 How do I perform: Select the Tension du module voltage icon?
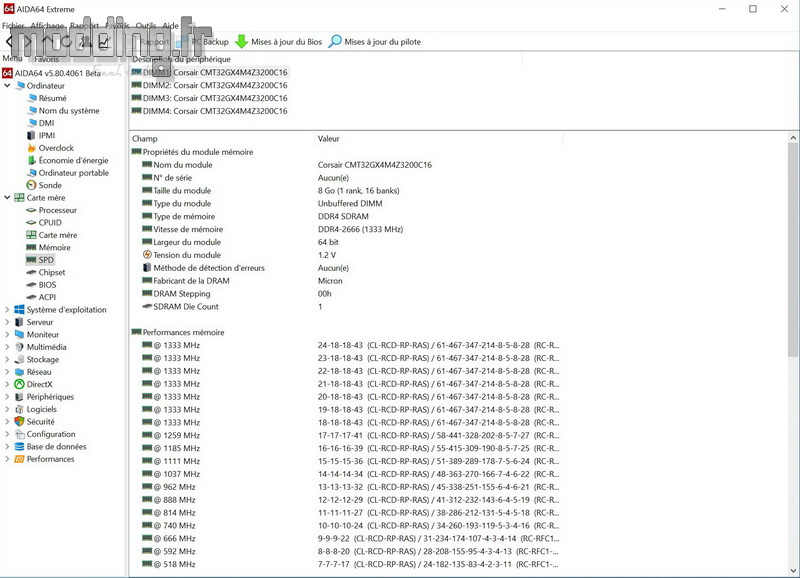point(147,255)
